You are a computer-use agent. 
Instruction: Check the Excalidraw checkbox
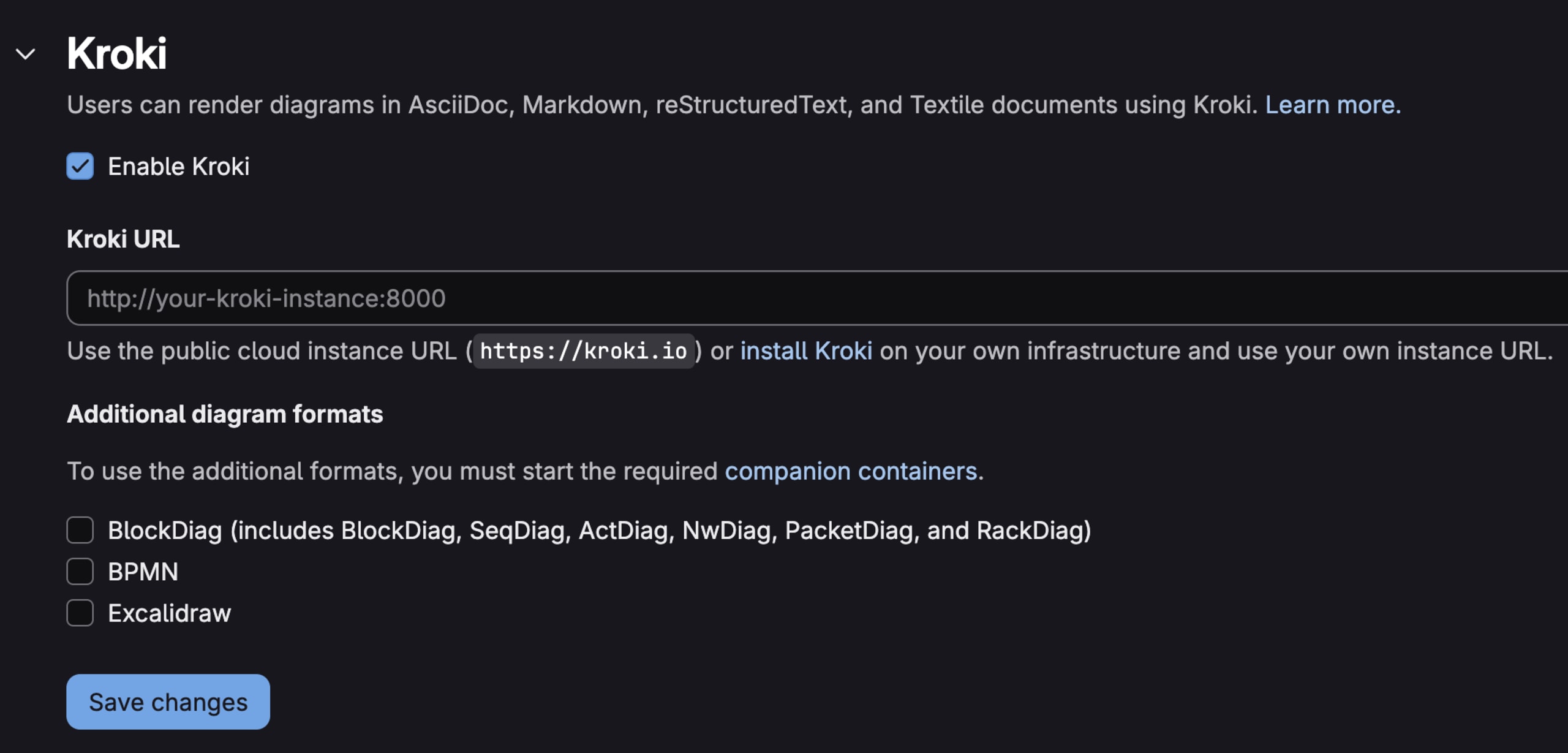[x=80, y=613]
